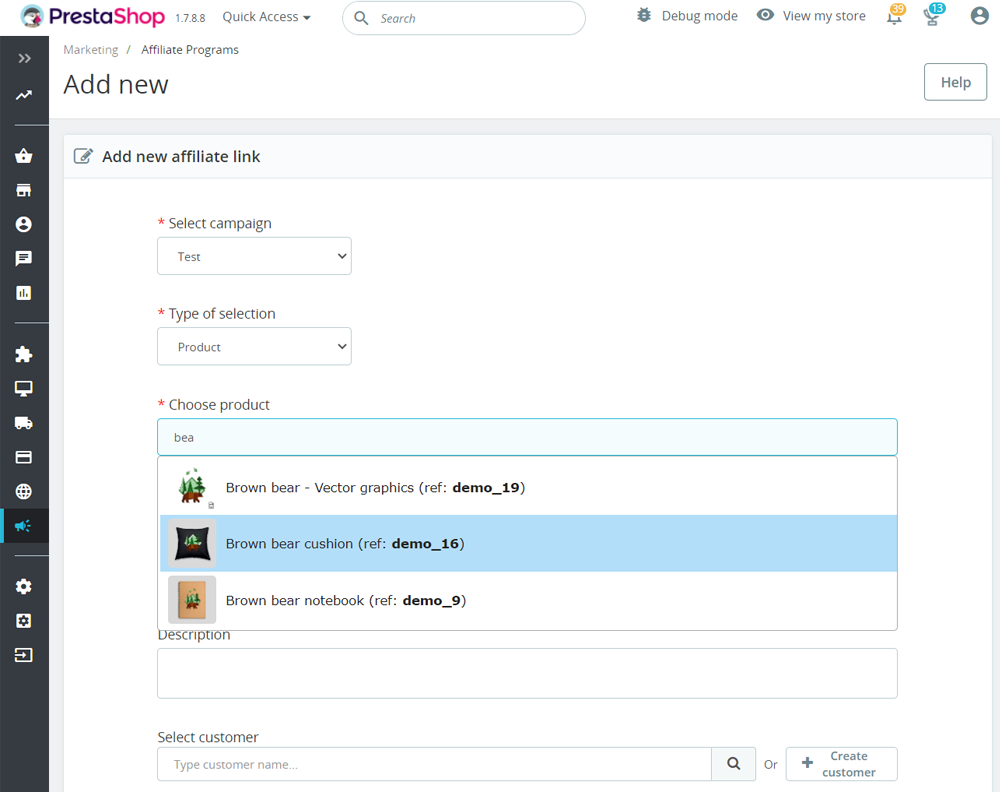Log out using the exit icon
The width and height of the screenshot is (1000, 792).
coord(24,654)
